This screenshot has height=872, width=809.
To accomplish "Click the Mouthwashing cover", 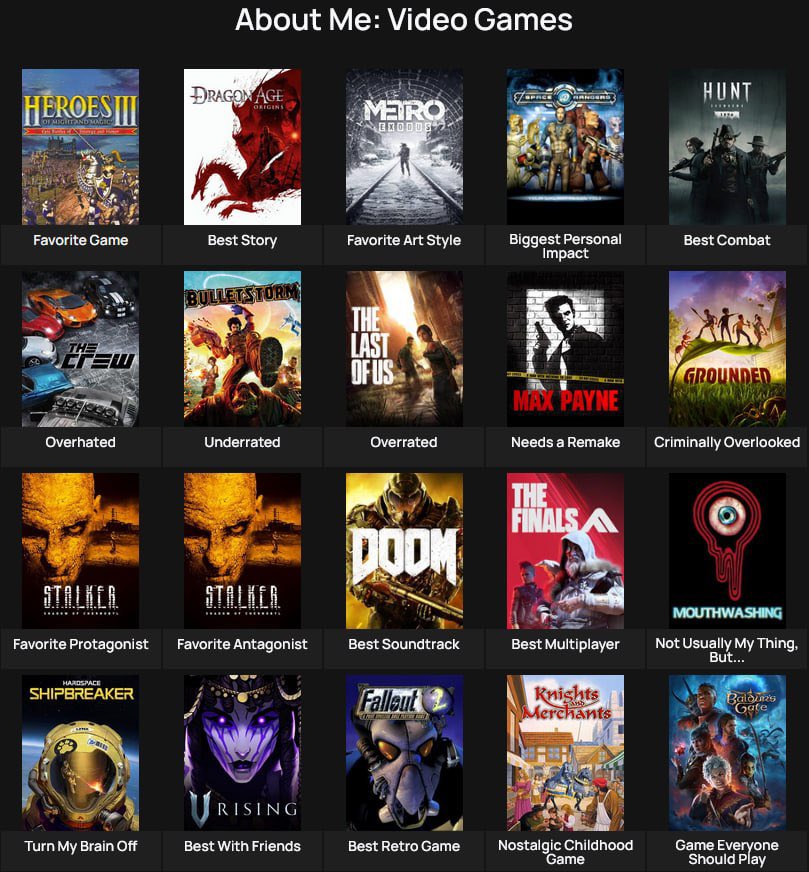I will [727, 551].
